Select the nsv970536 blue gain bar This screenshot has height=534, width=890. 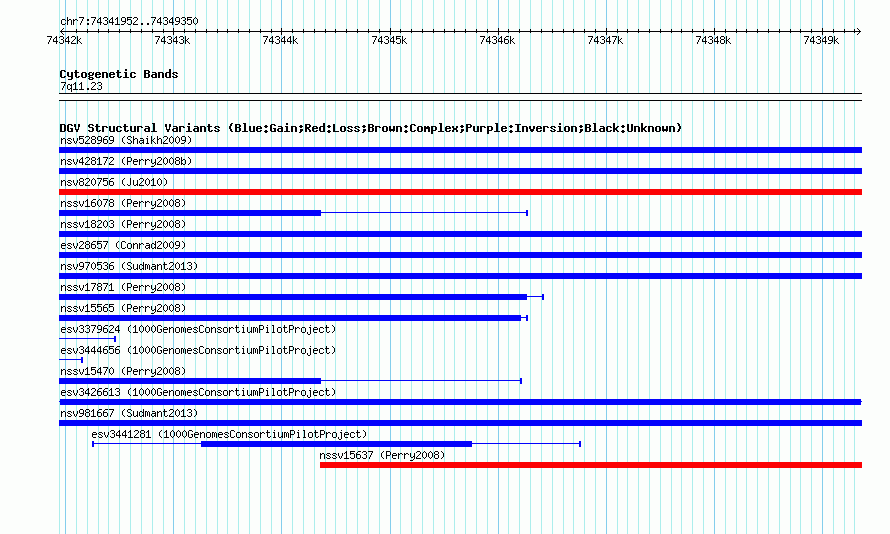[460, 276]
